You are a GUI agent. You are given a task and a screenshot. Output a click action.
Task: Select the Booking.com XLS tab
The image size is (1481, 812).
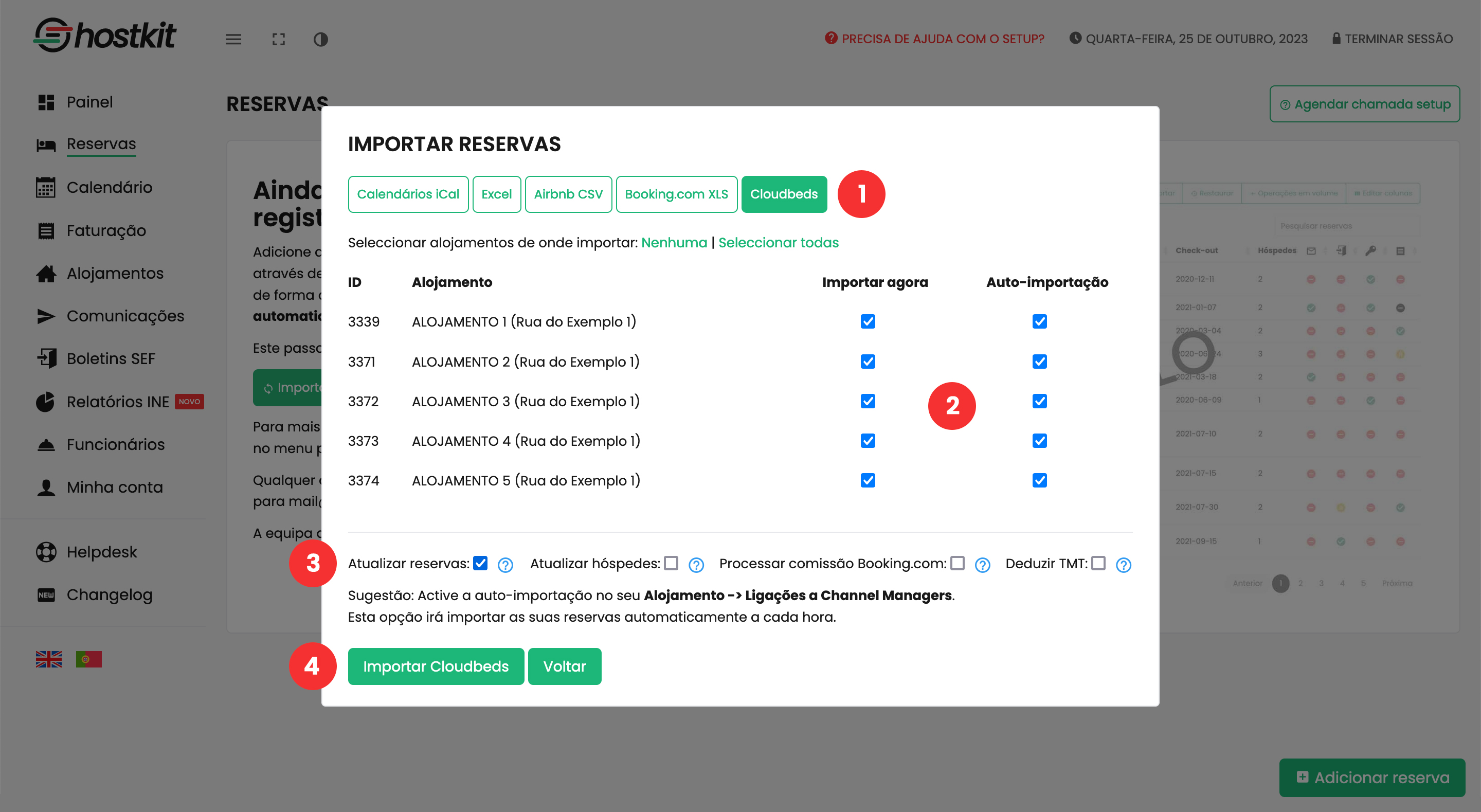pyautogui.click(x=677, y=194)
